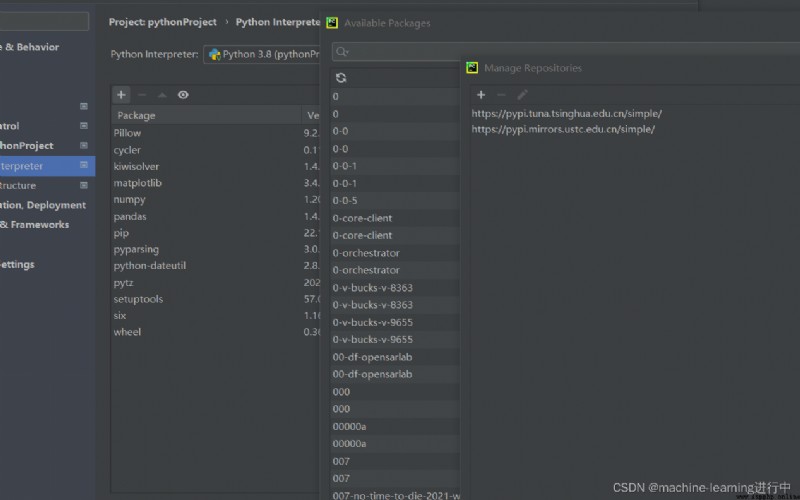Viewport: 800px width, 500px height.
Task: Sort by the Version column header
Action: pyautogui.click(x=311, y=115)
